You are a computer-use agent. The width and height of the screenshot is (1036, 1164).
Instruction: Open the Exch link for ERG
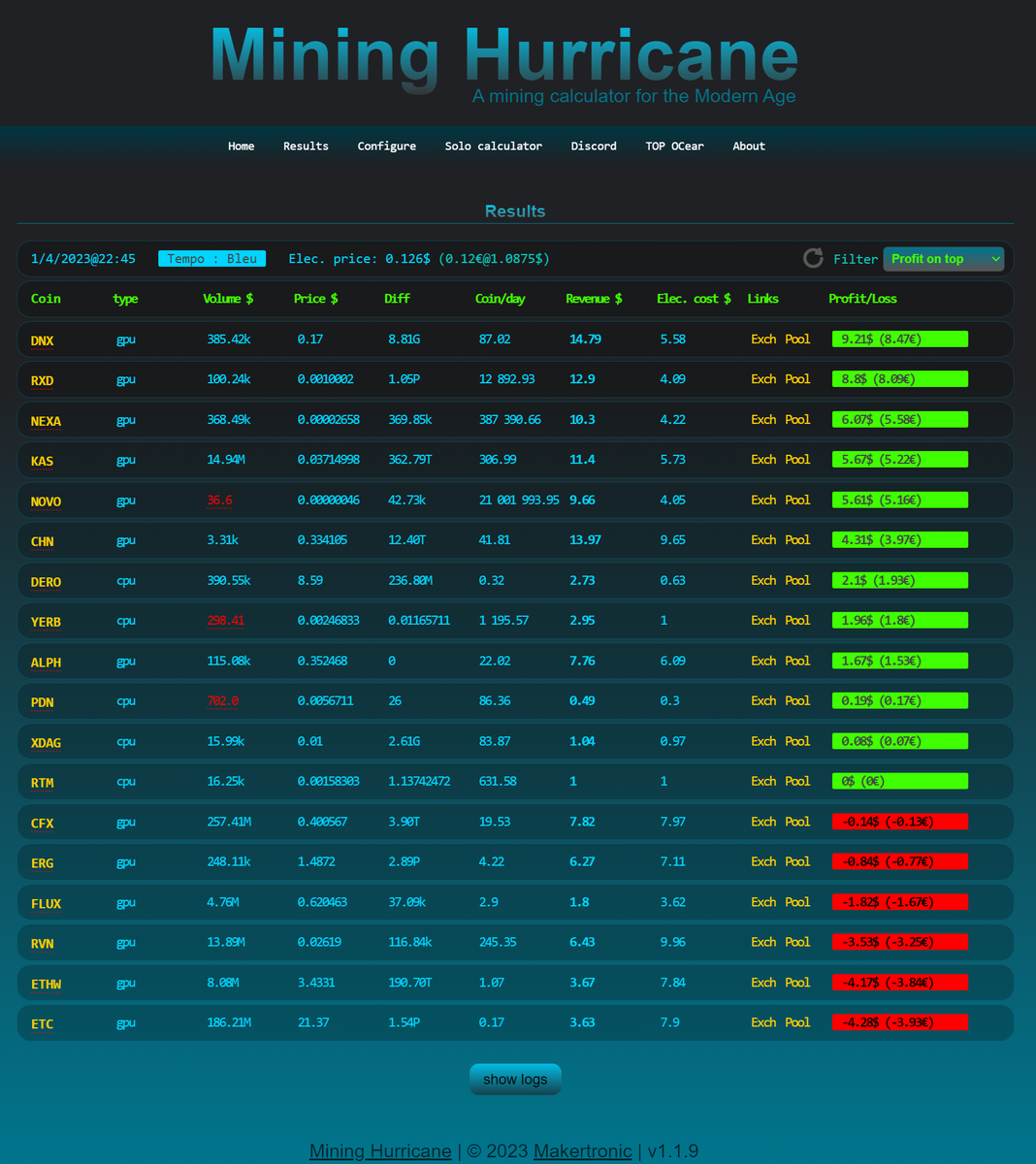pos(763,862)
